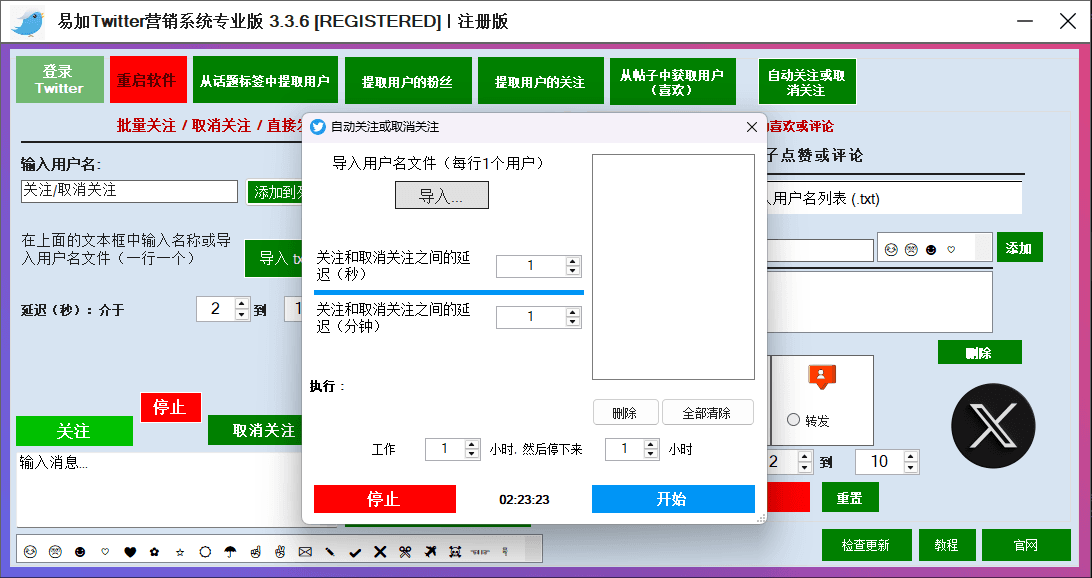Insert the sun circle symbol
Screen dimensions: 1092x578
(205, 552)
